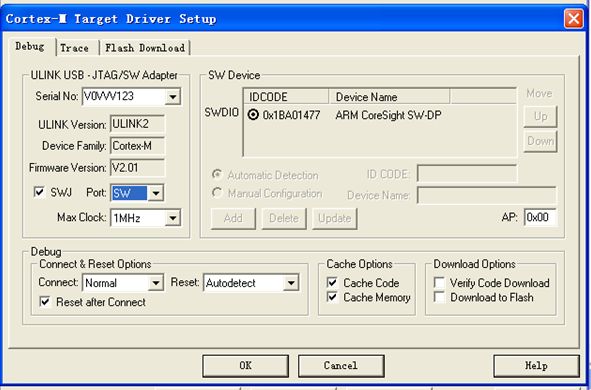Viewport: 591px width, 390px height.
Task: Open the Flash Download tab
Action: 145,48
